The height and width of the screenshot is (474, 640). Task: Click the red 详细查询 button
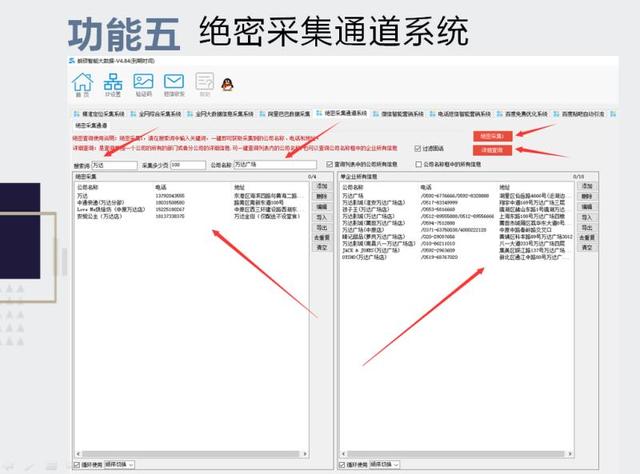pyautogui.click(x=493, y=150)
